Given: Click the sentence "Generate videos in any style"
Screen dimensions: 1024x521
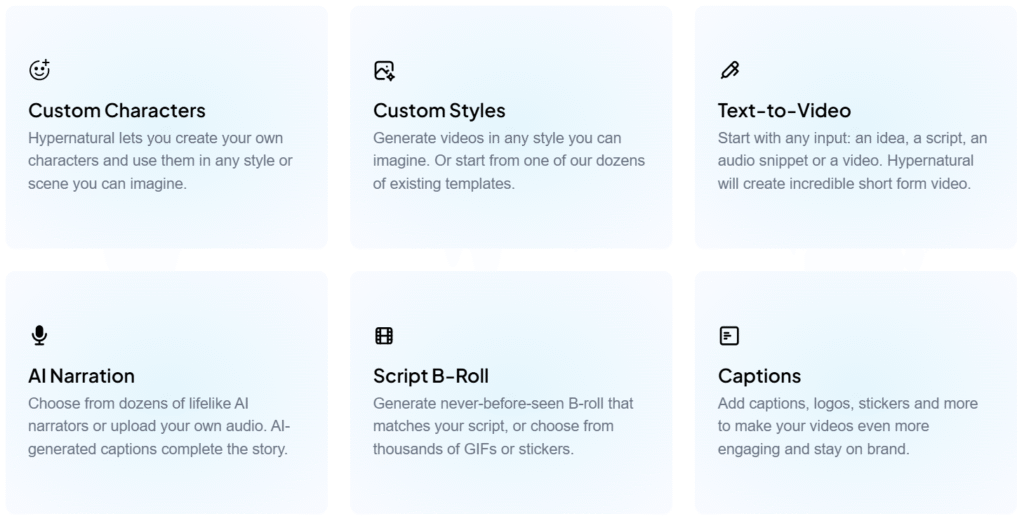Looking at the screenshot, I should (x=497, y=138).
